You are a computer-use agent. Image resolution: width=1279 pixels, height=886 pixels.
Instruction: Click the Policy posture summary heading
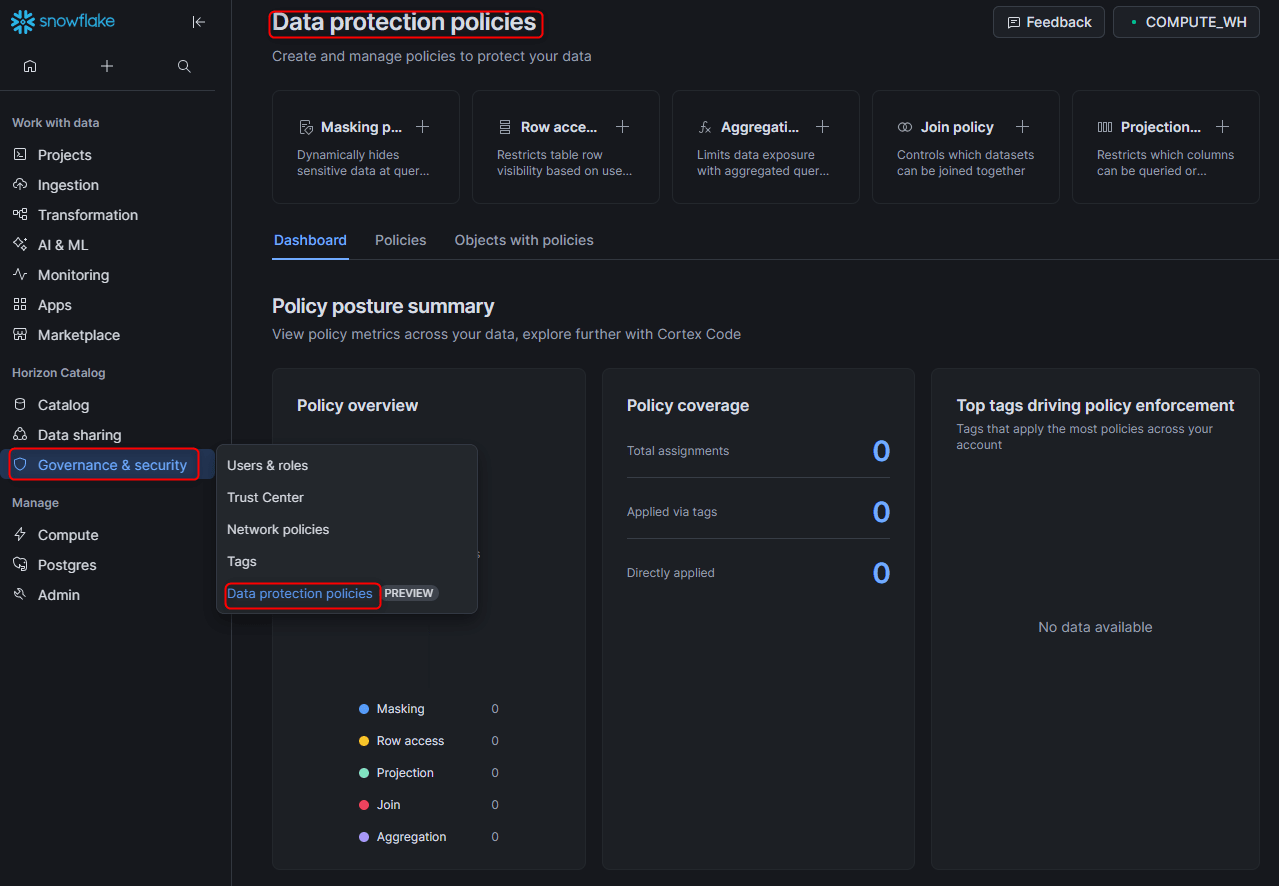click(x=383, y=306)
